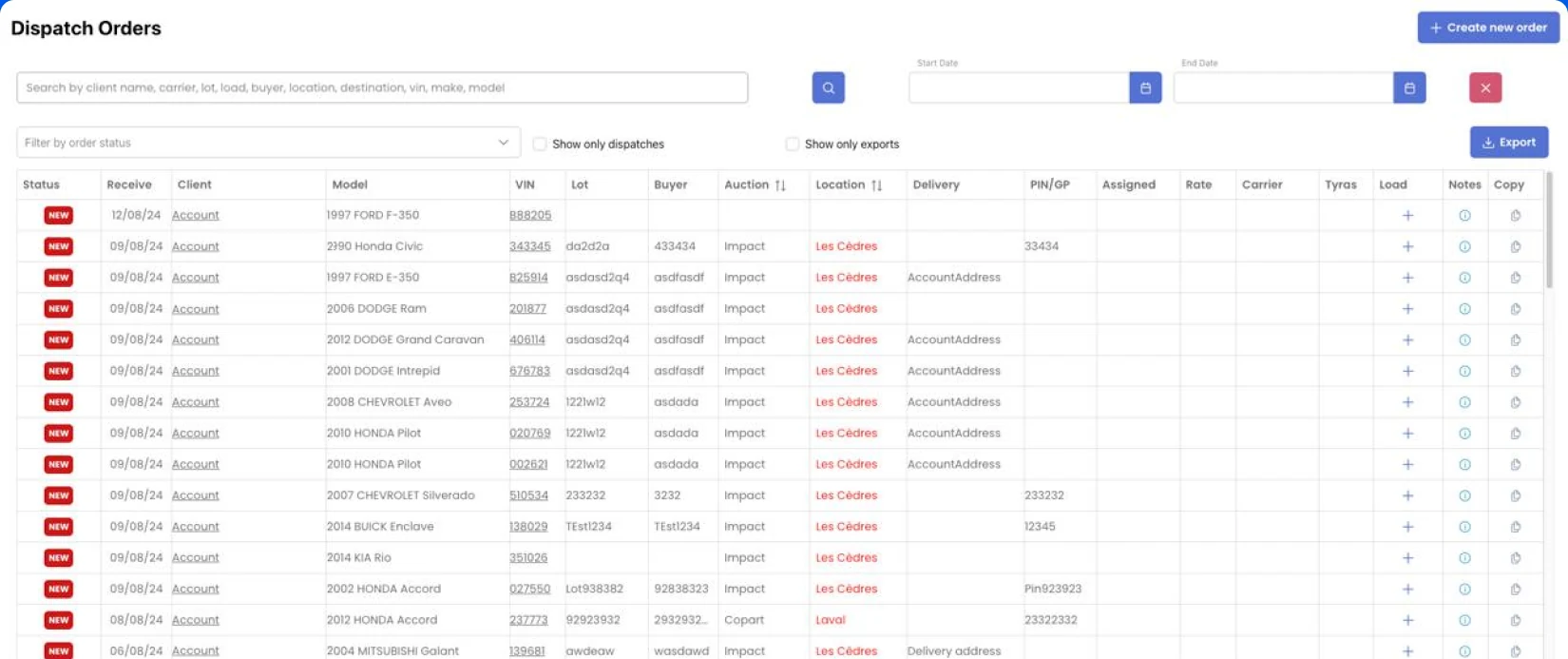Viewport: 1568px width, 659px height.
Task: Add load for 2014 KIA Rio row
Action: click(1407, 558)
